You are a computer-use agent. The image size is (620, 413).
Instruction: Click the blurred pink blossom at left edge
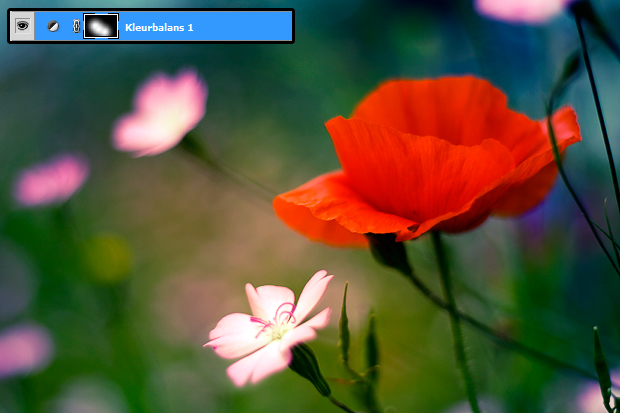click(x=50, y=181)
